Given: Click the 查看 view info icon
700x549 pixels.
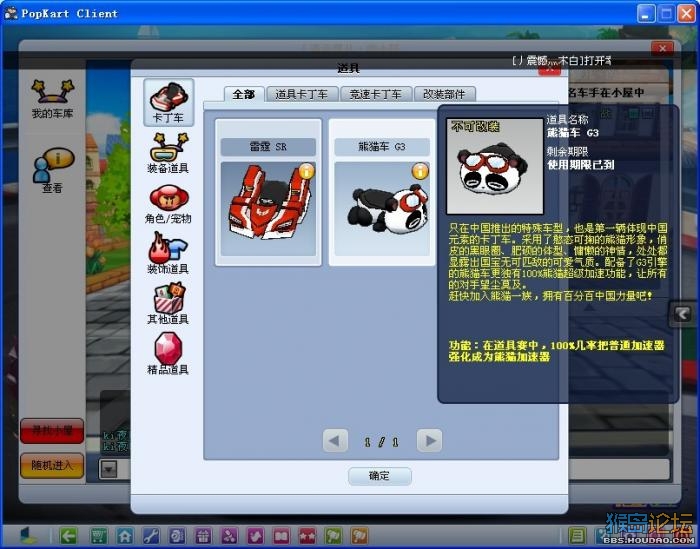Looking at the screenshot, I should coord(52,170).
